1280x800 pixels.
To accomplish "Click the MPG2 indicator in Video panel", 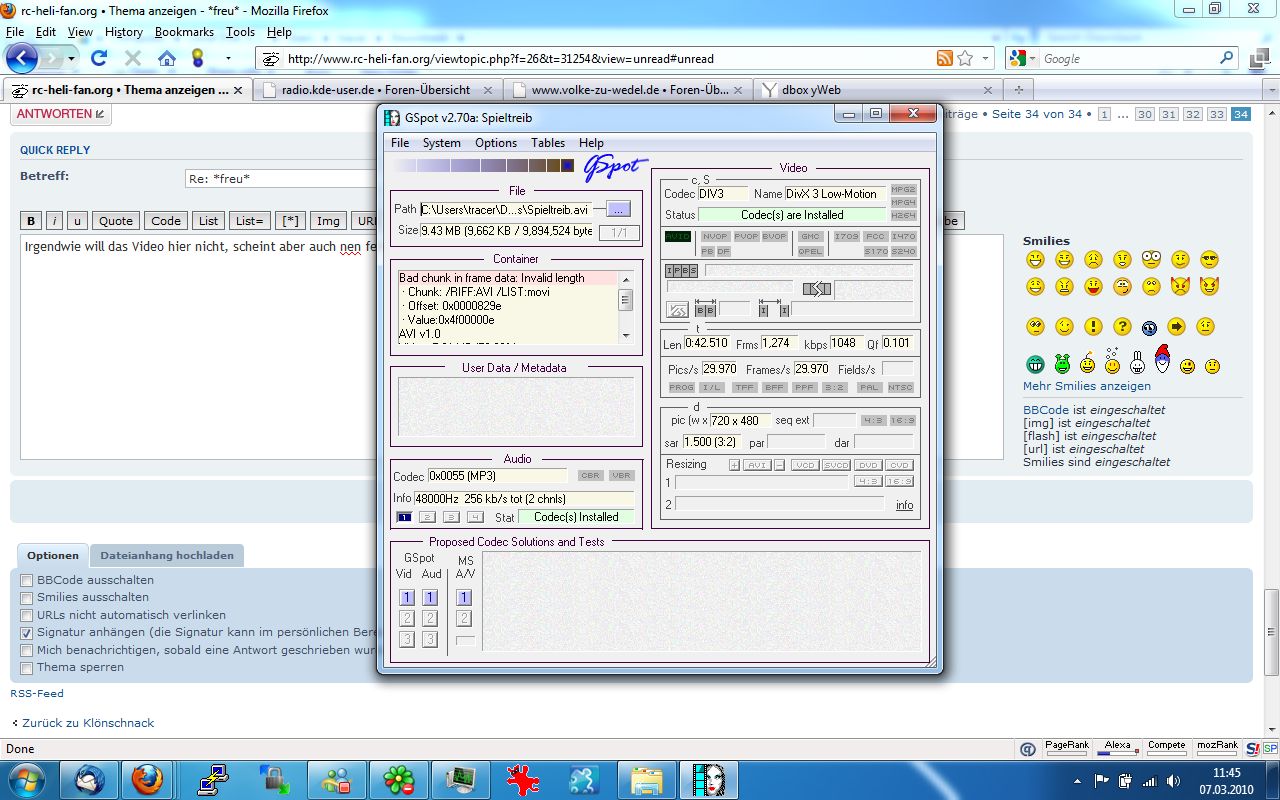I will pos(903,189).
